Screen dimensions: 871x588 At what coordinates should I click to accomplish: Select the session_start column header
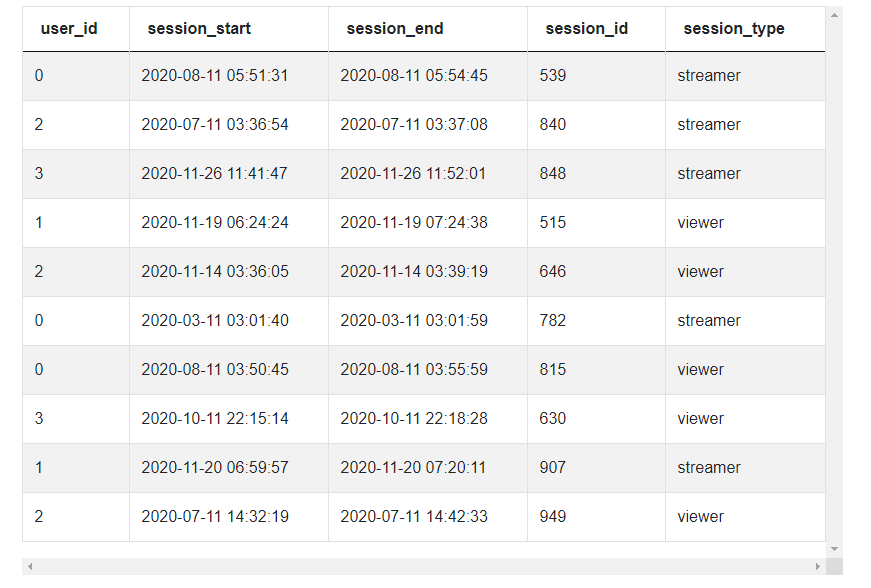199,28
